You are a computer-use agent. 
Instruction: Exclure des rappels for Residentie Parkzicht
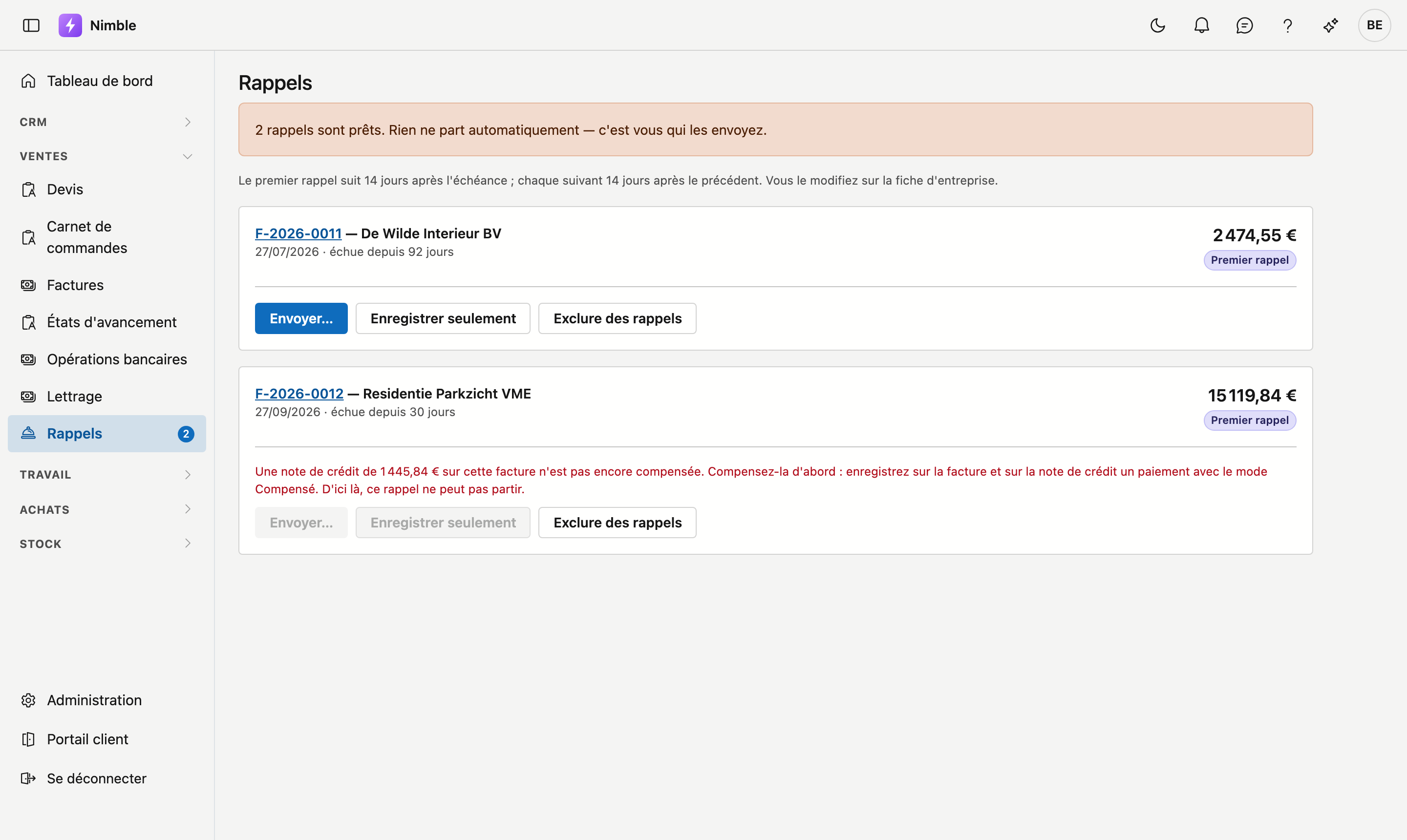pos(617,523)
